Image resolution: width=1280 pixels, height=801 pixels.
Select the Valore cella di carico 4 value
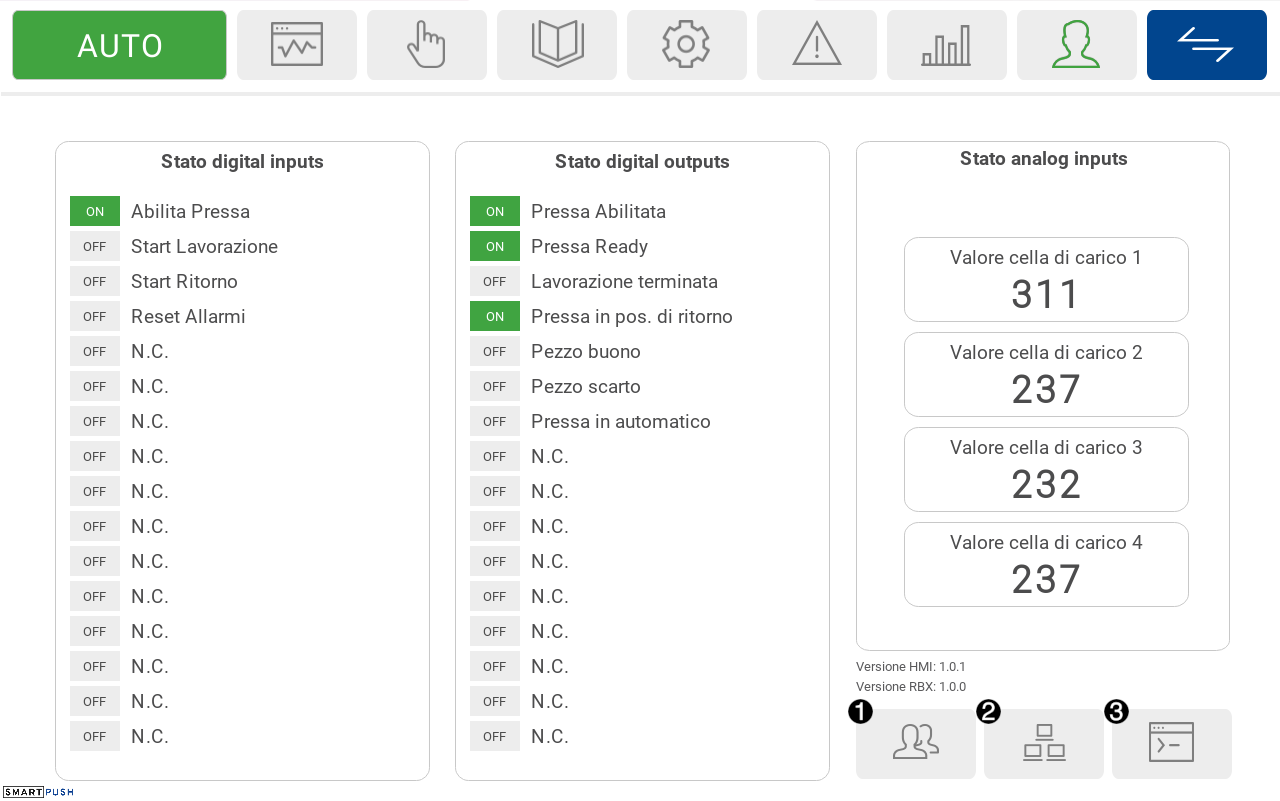[x=1046, y=580]
